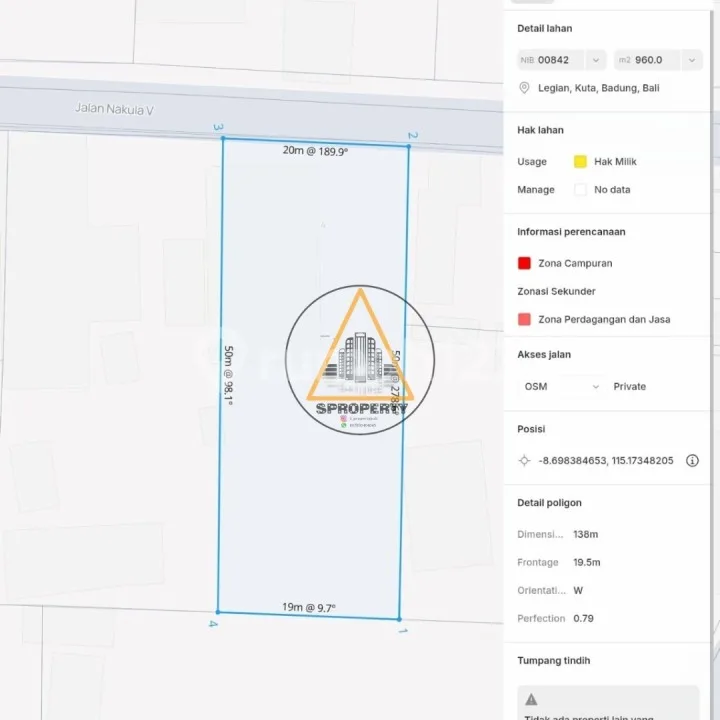This screenshot has width=720, height=720.
Task: Expand the m2 960.0 dropdown arrow
Action: [692, 60]
